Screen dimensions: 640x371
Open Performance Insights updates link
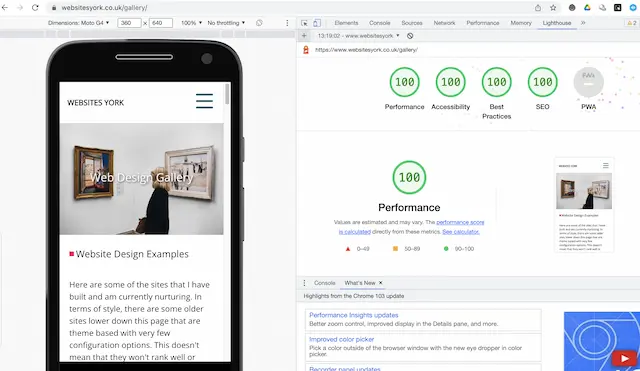point(353,315)
